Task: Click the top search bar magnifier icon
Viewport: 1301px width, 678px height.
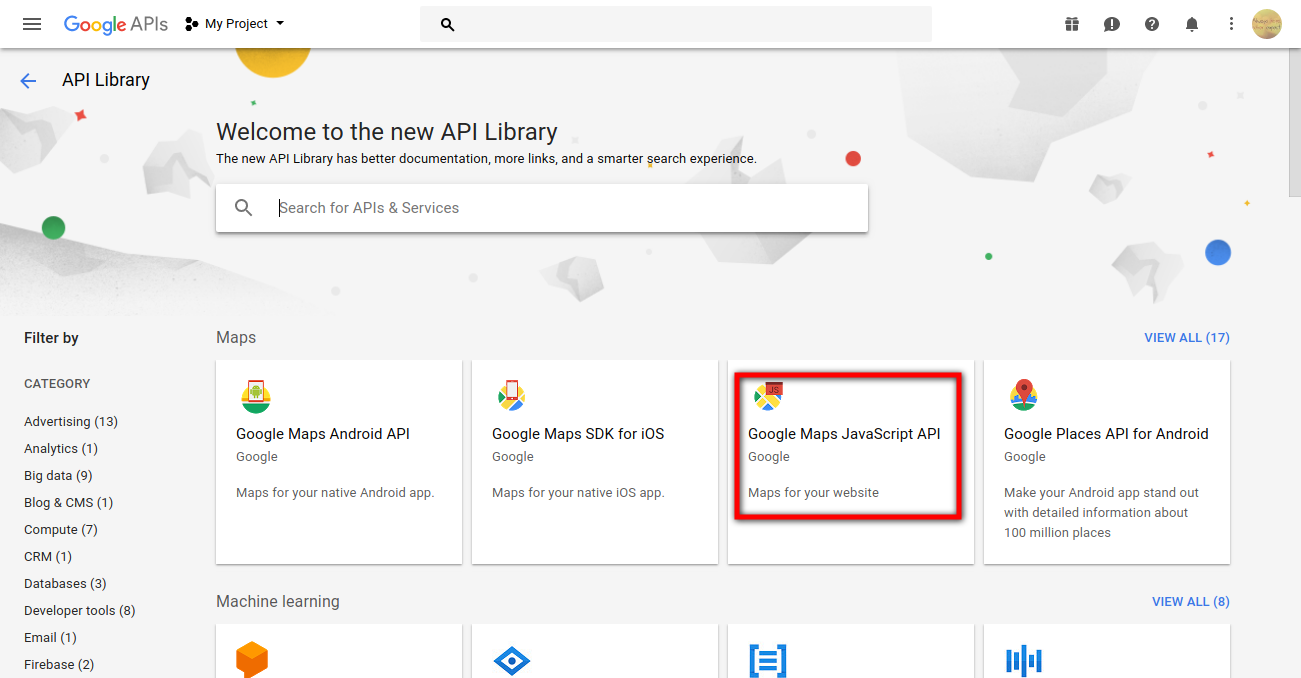Action: coord(448,24)
